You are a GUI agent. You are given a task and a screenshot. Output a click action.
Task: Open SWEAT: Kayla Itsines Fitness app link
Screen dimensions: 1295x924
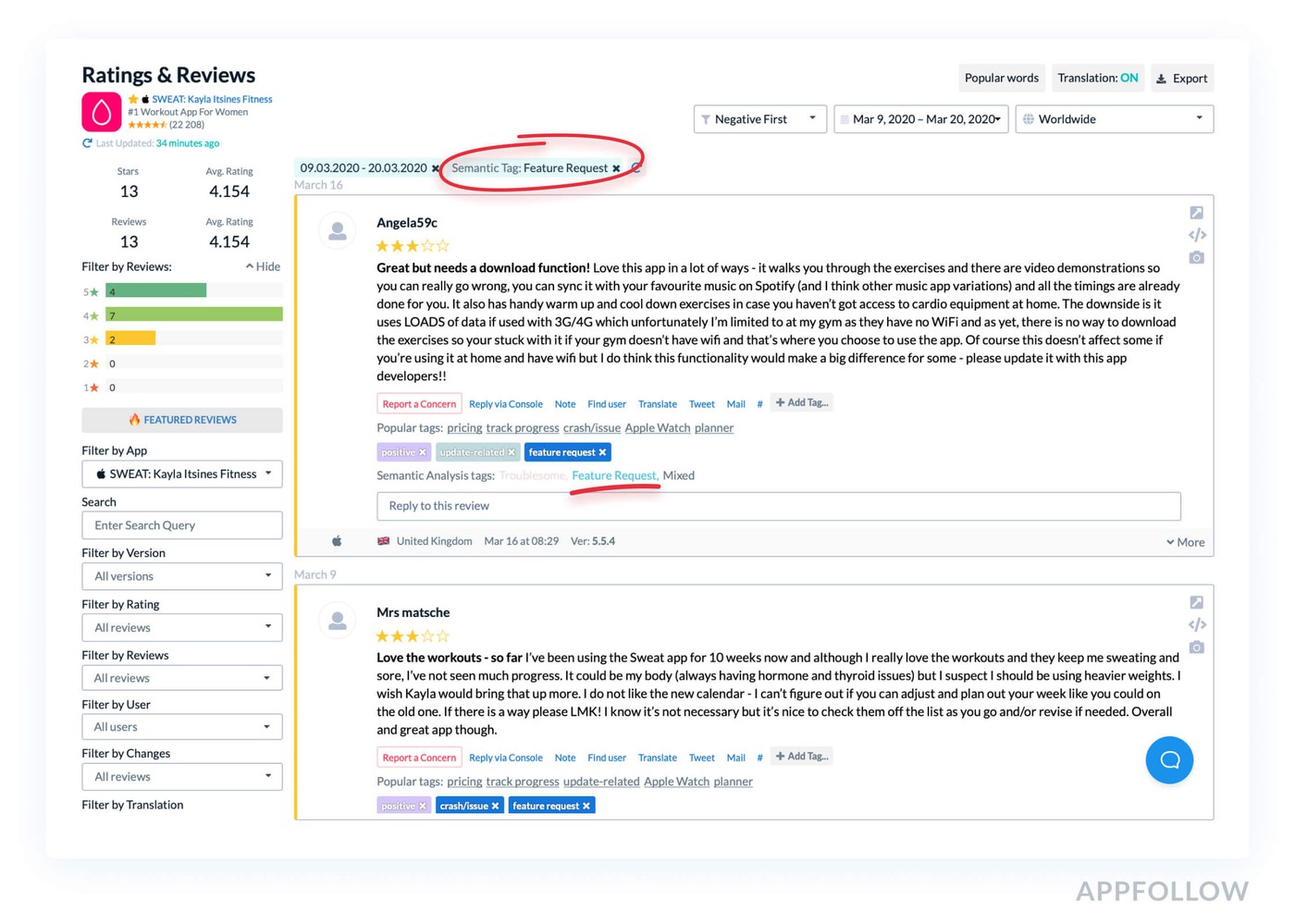[x=212, y=99]
